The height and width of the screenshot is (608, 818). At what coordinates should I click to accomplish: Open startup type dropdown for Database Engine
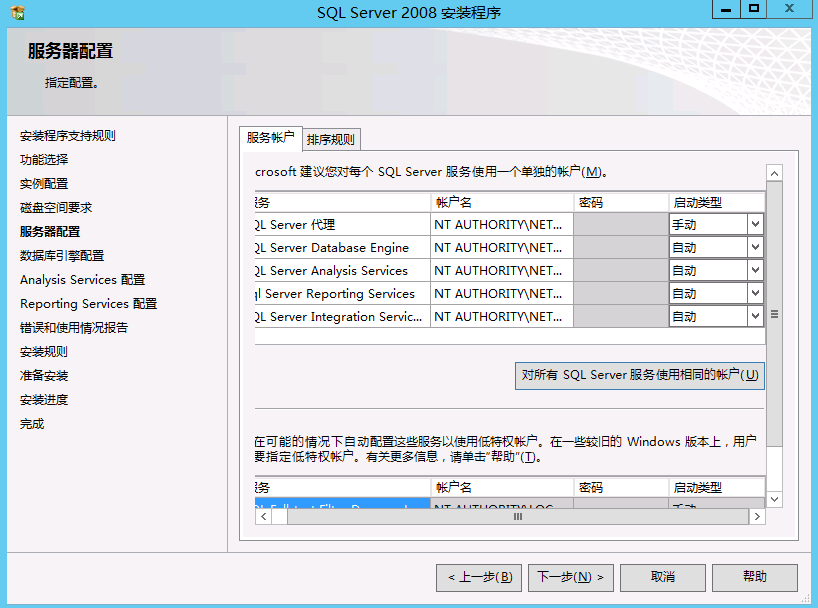click(x=755, y=247)
